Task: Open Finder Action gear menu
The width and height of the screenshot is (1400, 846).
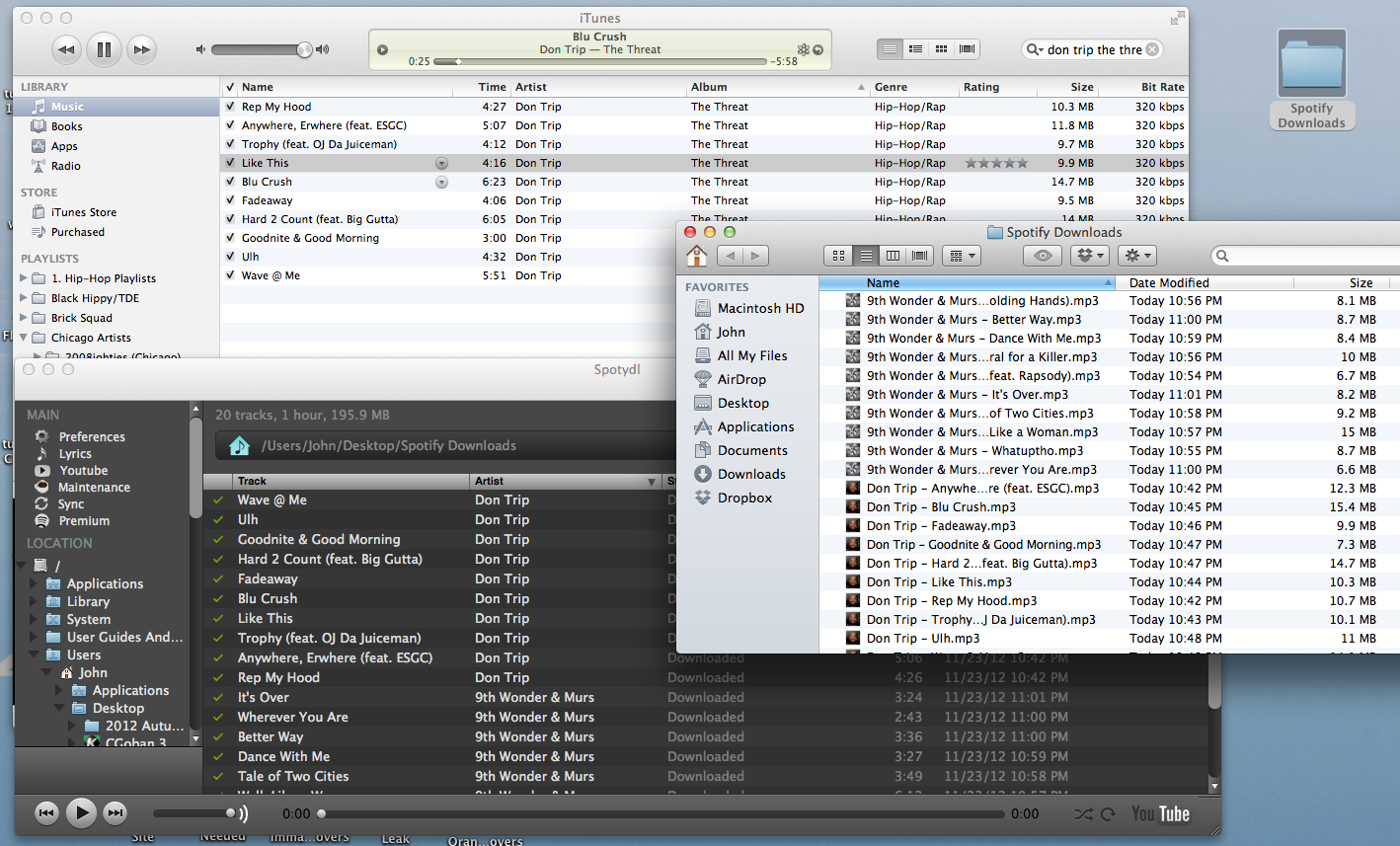Action: (x=1137, y=256)
